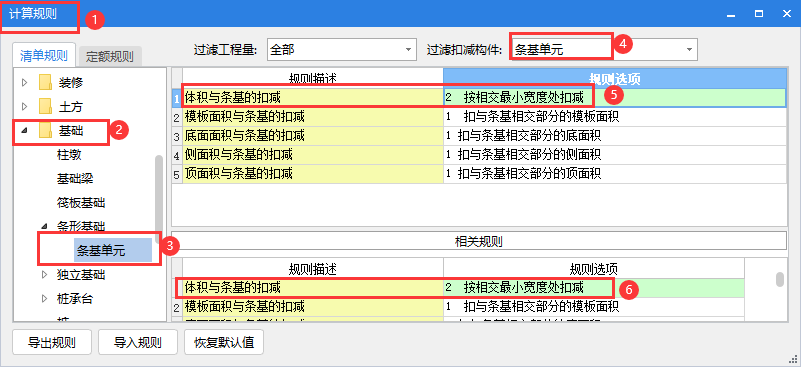801x367 pixels.
Task: Click upper option 扣与条基相交部分的模板面积
Action: point(615,117)
